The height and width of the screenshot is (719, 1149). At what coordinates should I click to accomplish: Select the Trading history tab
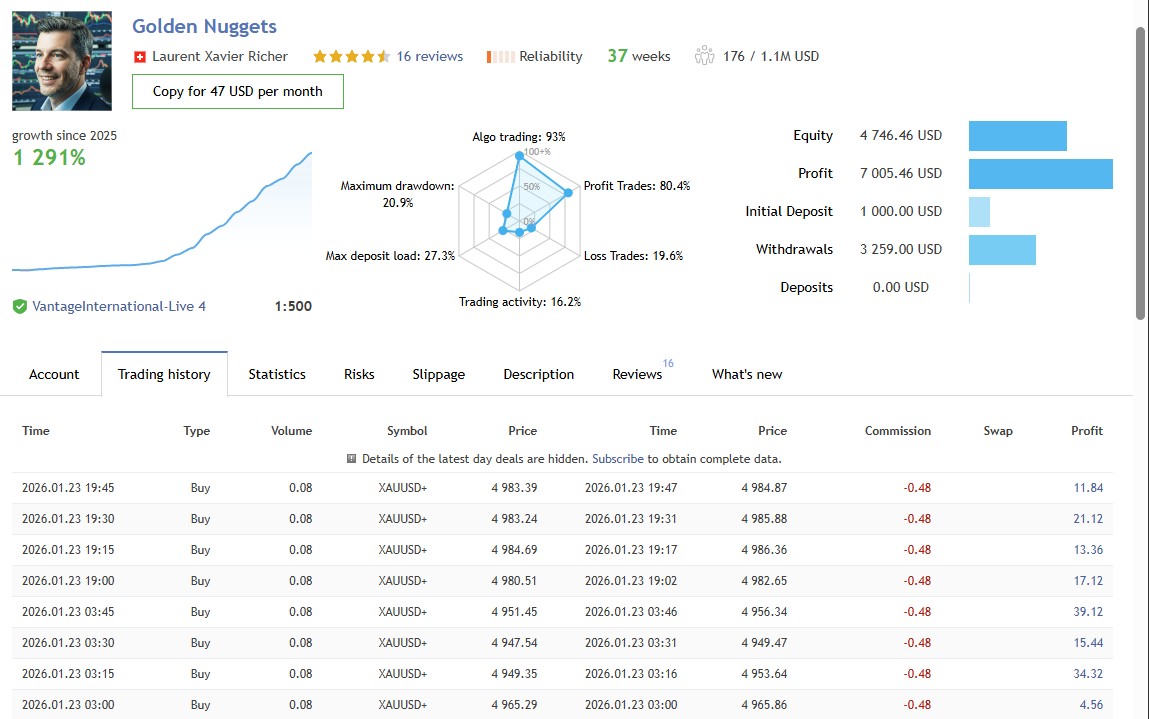[x=164, y=375]
